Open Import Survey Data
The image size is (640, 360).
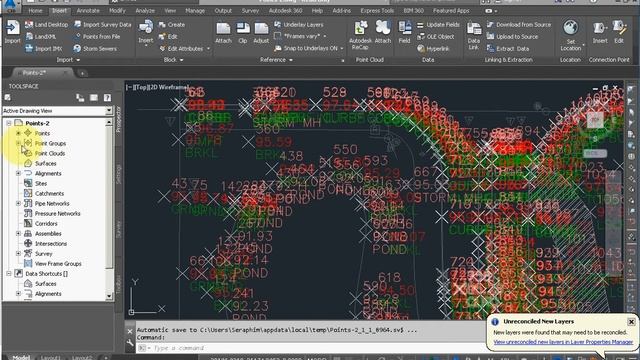pos(102,24)
